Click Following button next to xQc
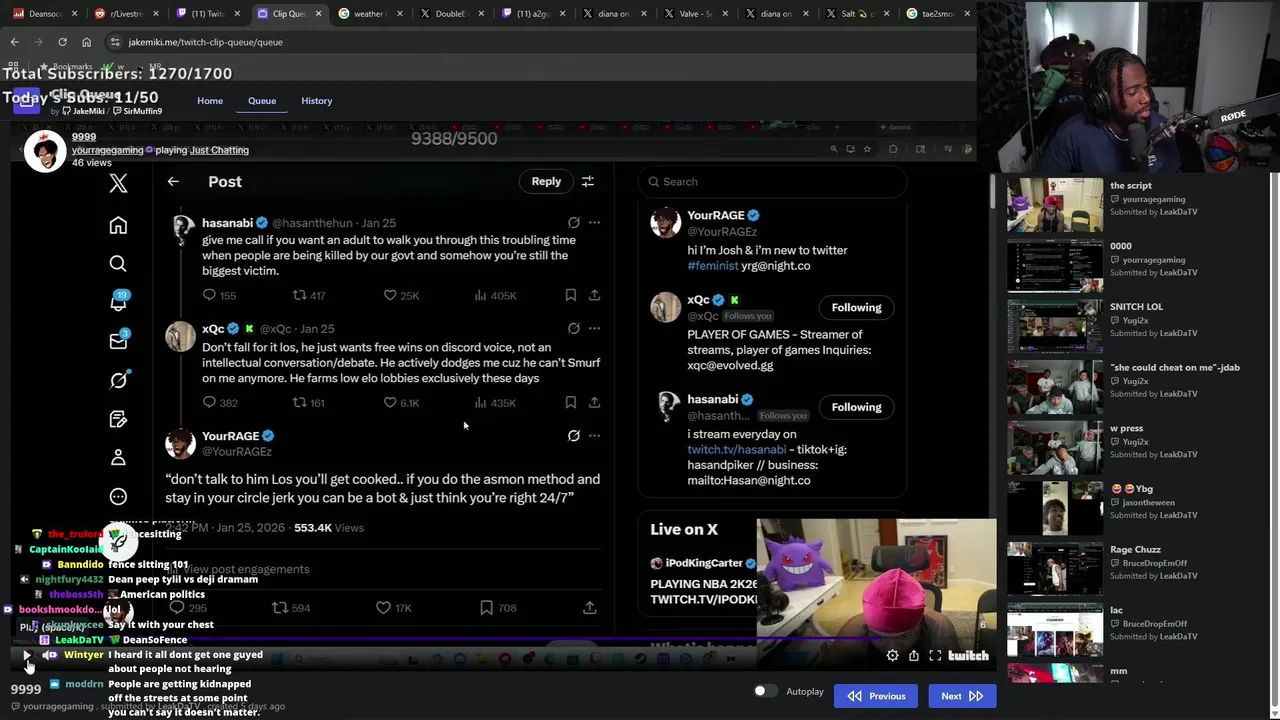 [x=856, y=307]
